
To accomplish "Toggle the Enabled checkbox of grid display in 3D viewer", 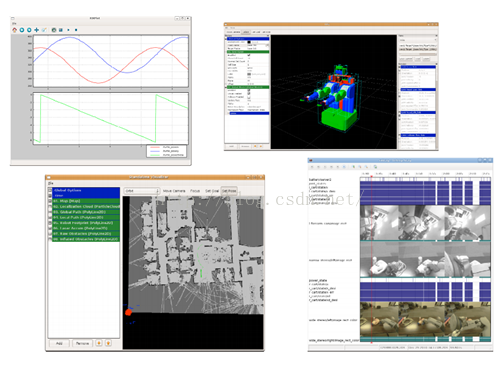I will tap(249, 55).
